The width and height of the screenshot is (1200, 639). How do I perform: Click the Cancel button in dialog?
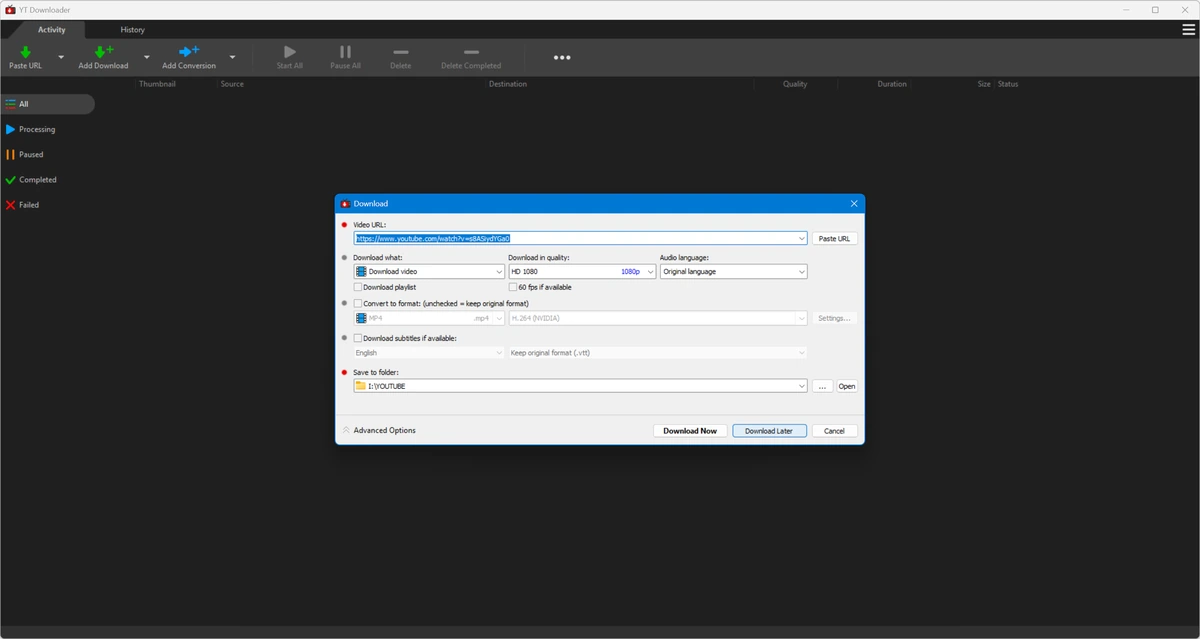[835, 431]
